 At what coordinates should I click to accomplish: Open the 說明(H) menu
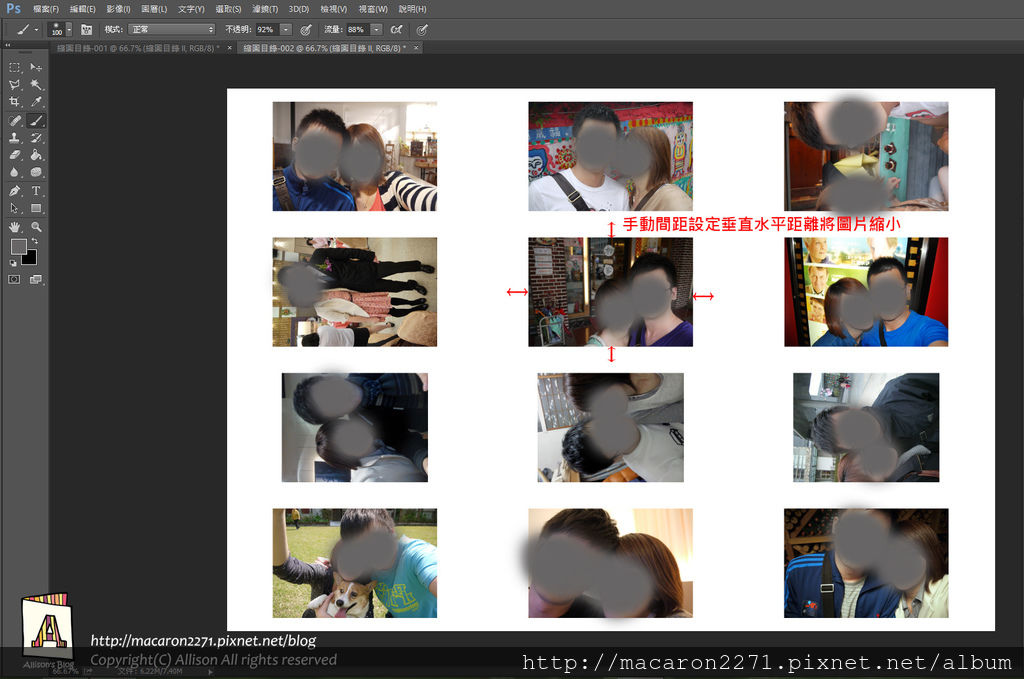click(x=413, y=9)
